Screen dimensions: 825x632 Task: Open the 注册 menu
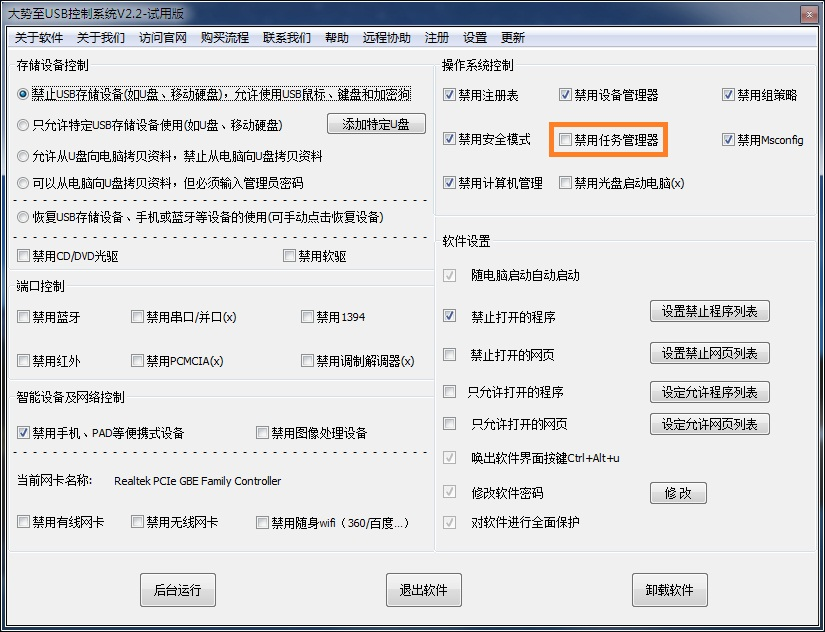pyautogui.click(x=437, y=38)
